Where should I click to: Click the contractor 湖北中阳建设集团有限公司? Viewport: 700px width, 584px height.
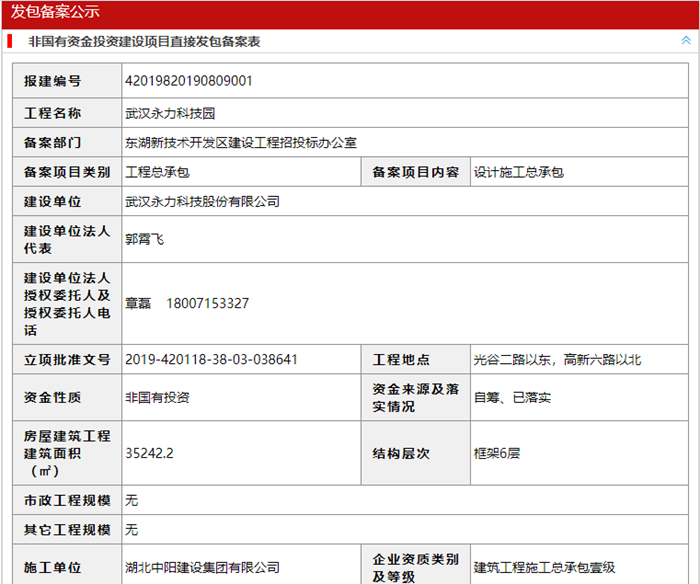pos(203,567)
